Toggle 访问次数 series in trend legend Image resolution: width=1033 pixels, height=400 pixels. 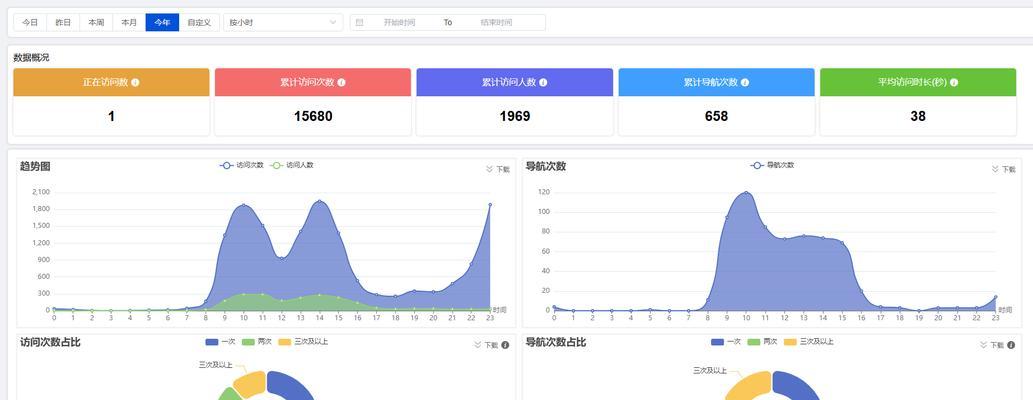242,165
